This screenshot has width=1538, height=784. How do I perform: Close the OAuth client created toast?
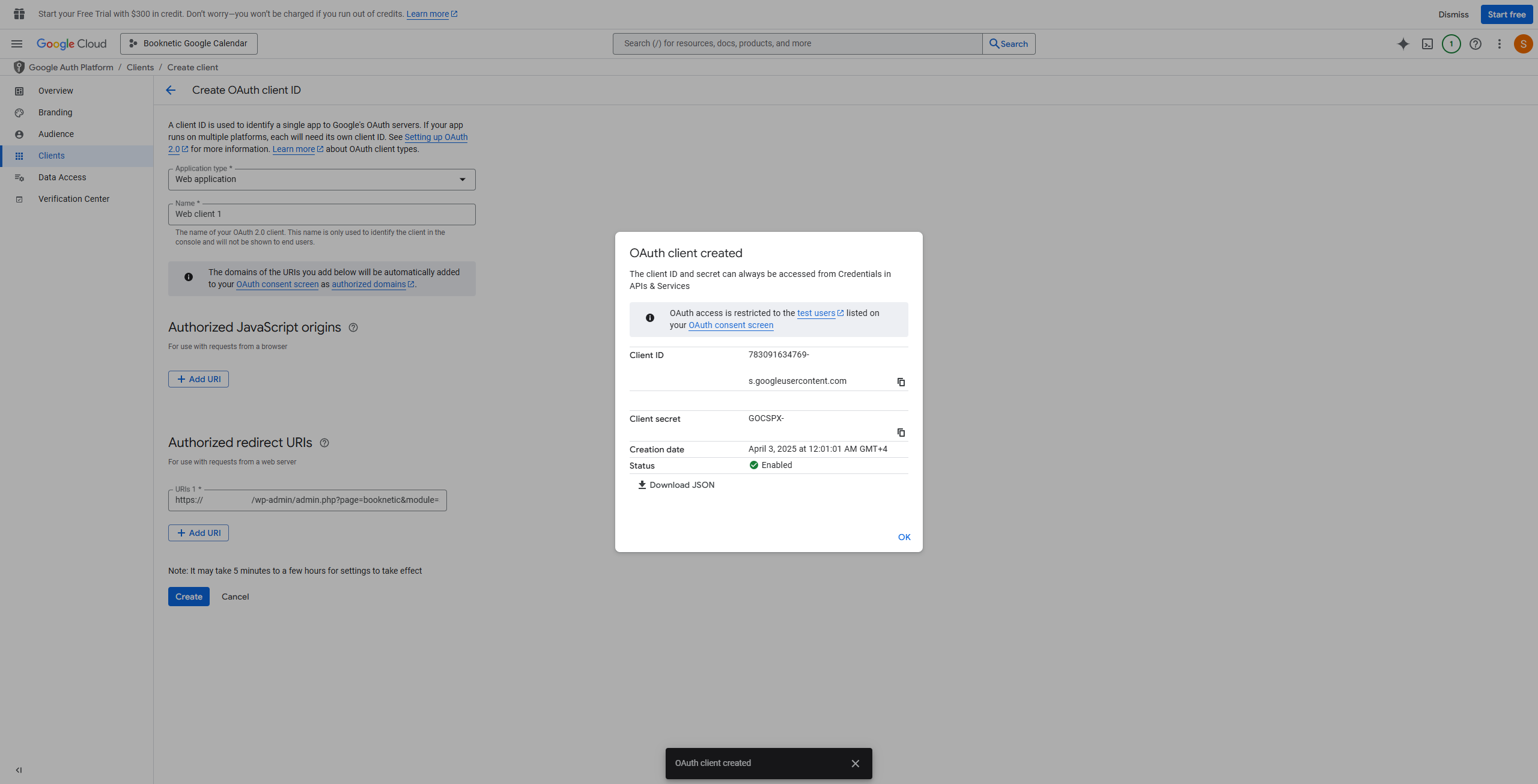[856, 764]
